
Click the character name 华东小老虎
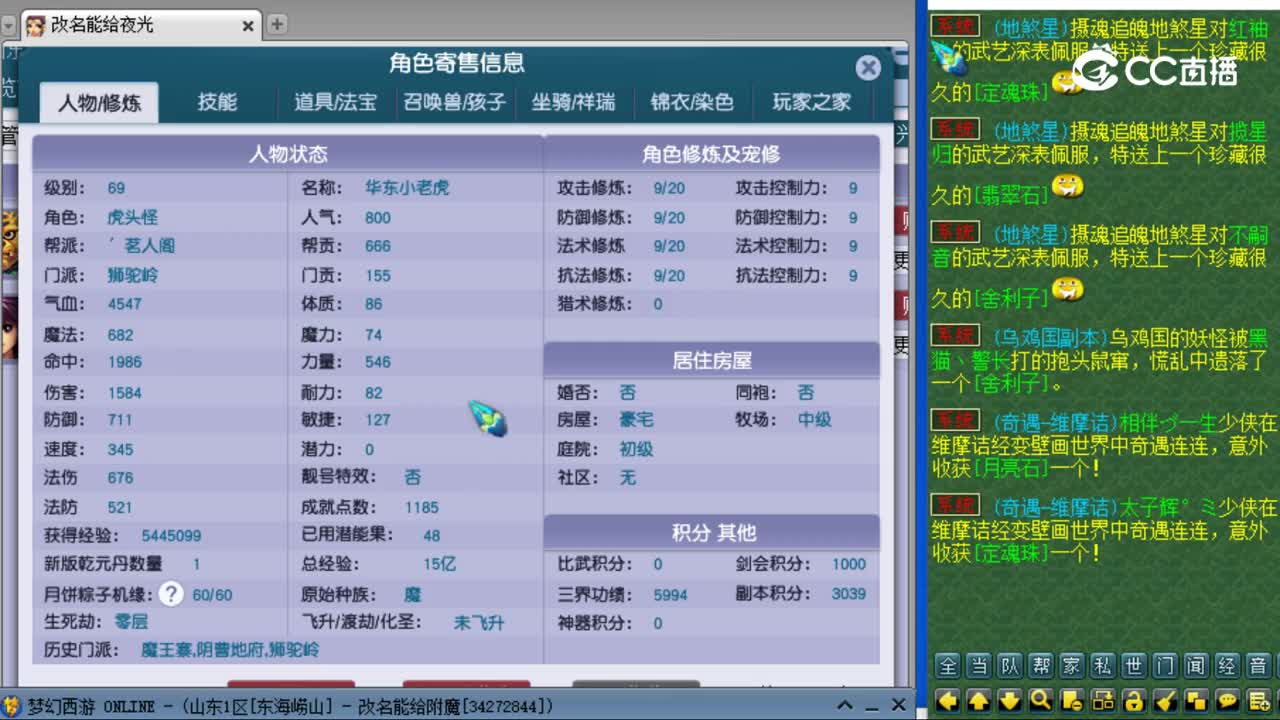click(x=406, y=187)
